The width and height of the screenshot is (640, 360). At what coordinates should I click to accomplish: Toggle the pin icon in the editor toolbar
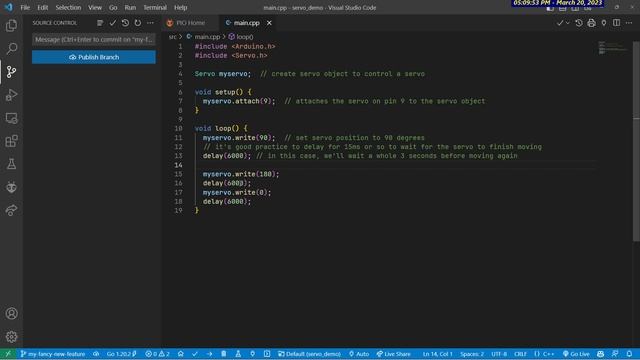pos(604,23)
